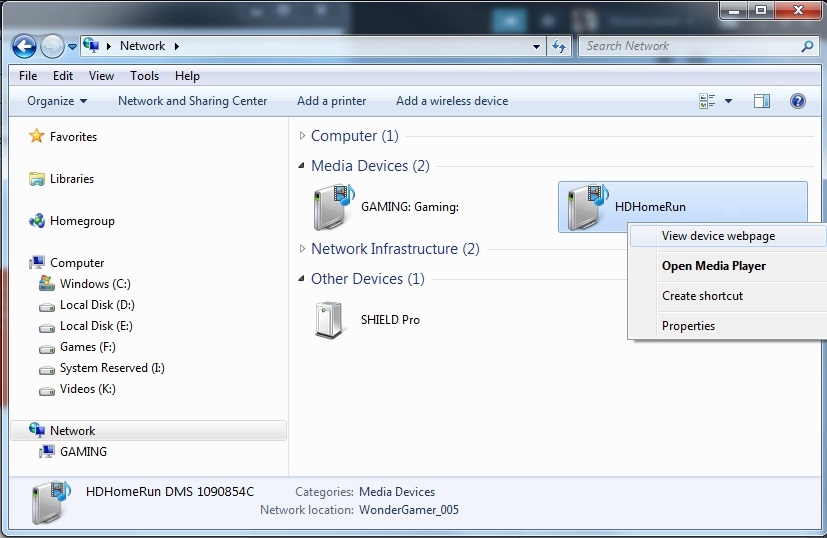Open the change view icon button
The height and width of the screenshot is (538, 827).
click(708, 101)
